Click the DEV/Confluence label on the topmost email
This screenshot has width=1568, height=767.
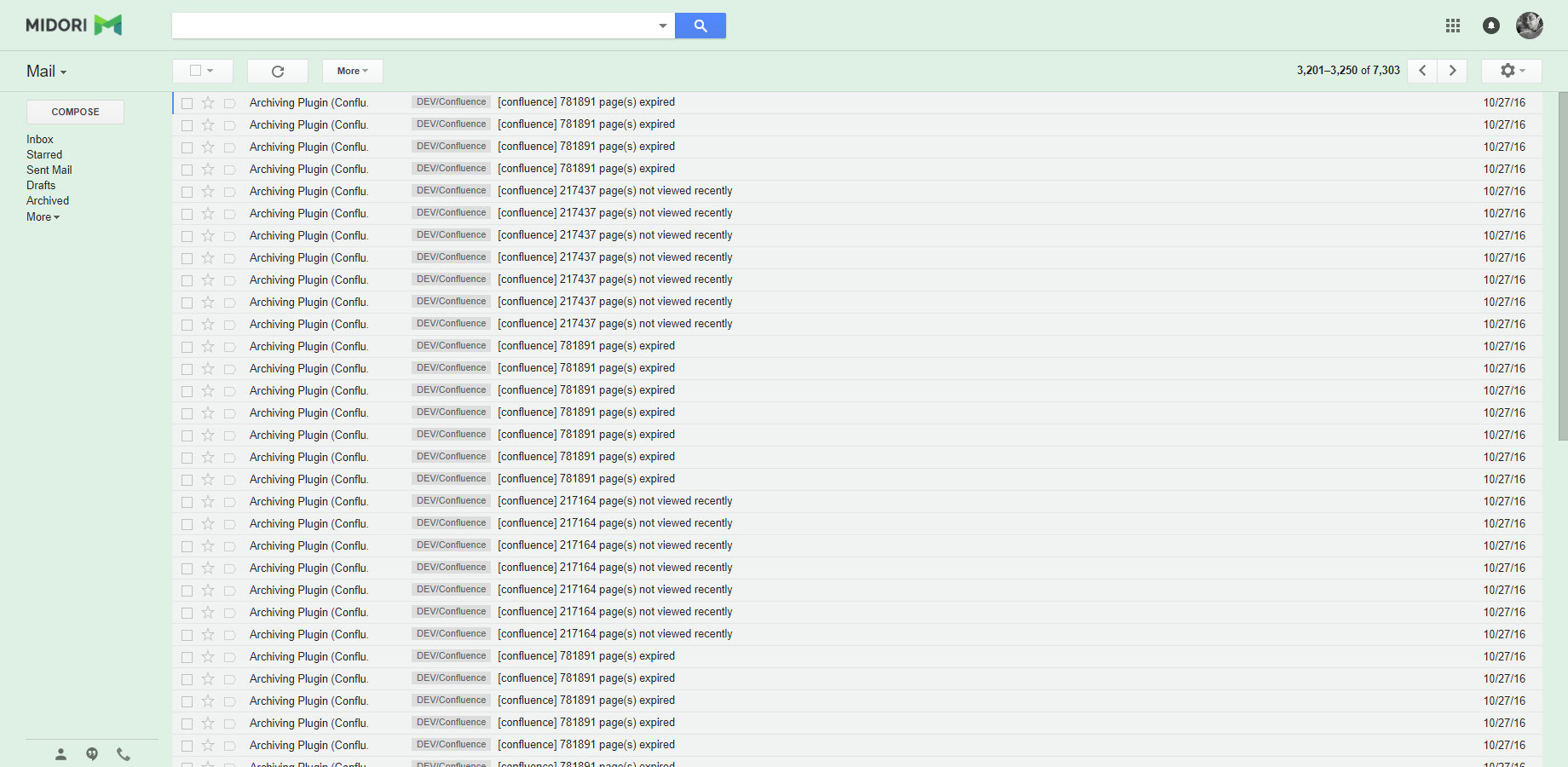tap(451, 102)
